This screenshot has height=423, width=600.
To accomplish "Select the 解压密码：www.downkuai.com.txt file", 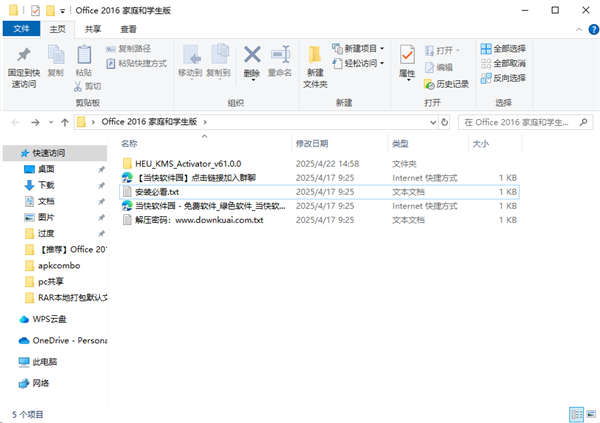I will point(319,220).
